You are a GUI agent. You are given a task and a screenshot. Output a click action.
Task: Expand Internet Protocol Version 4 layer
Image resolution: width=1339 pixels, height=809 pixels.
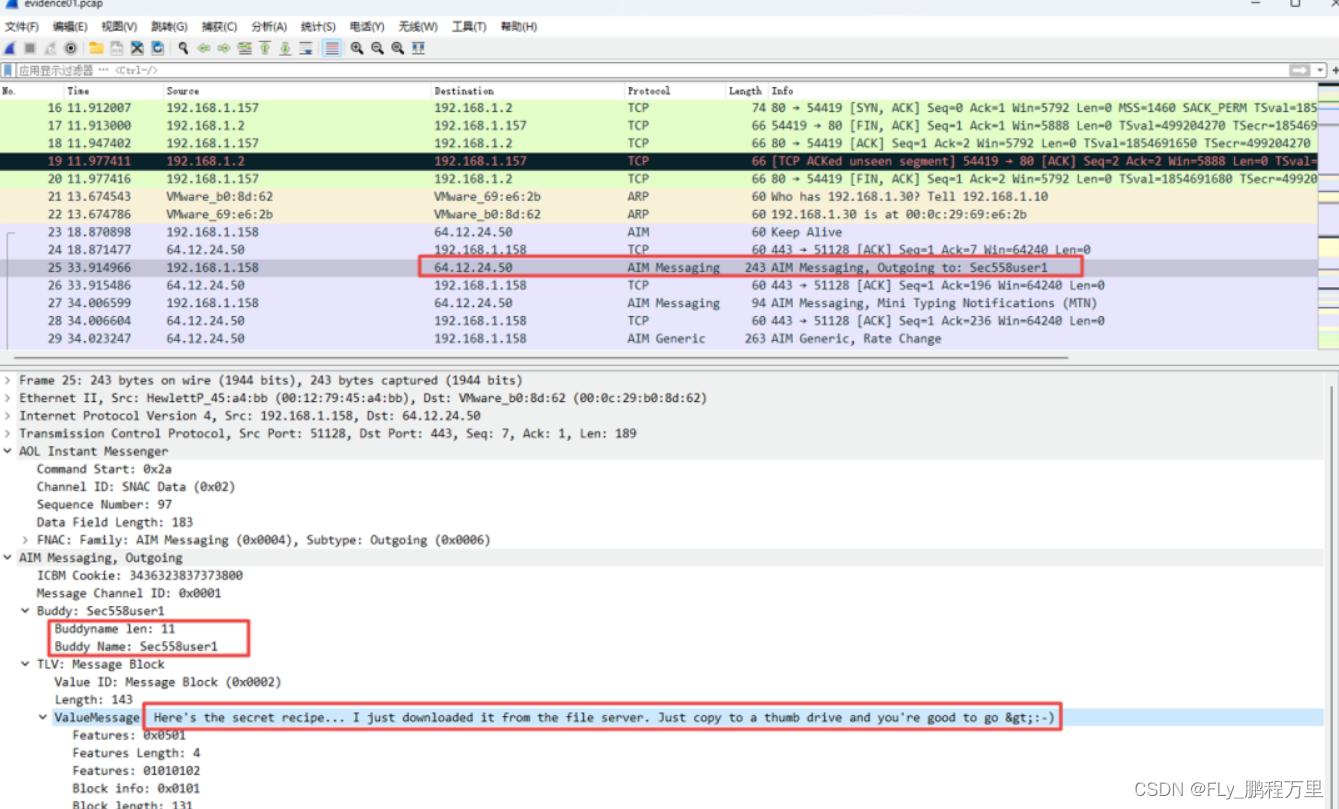click(x=9, y=416)
